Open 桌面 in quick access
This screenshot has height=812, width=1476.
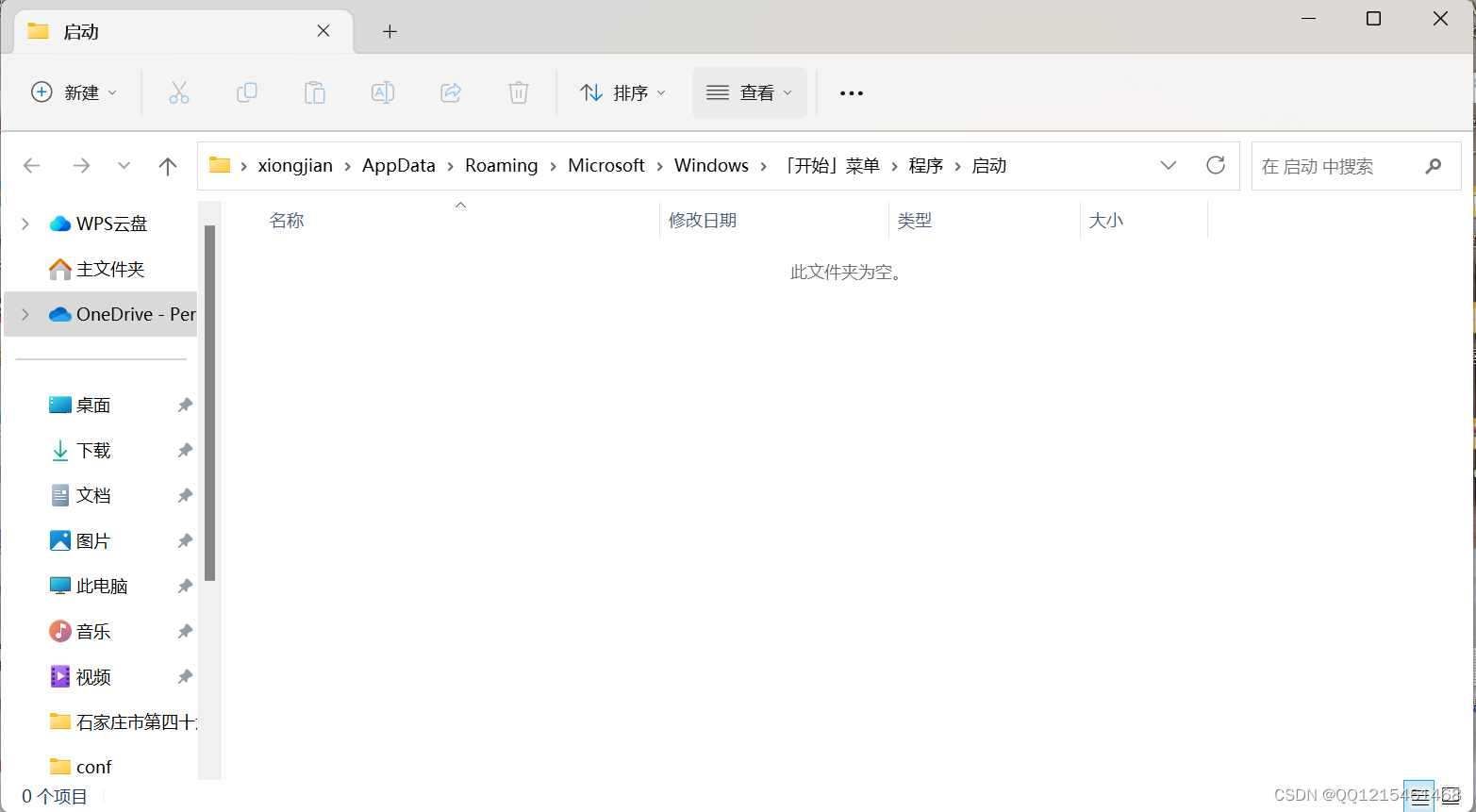93,405
